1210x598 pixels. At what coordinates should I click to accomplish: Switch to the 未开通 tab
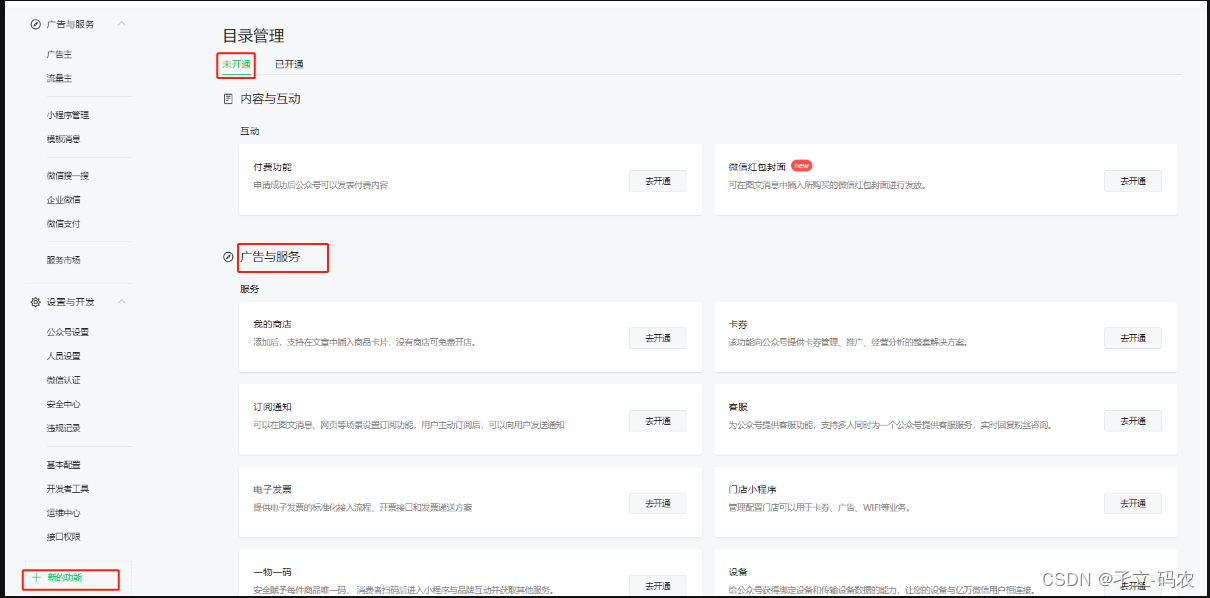pos(236,64)
